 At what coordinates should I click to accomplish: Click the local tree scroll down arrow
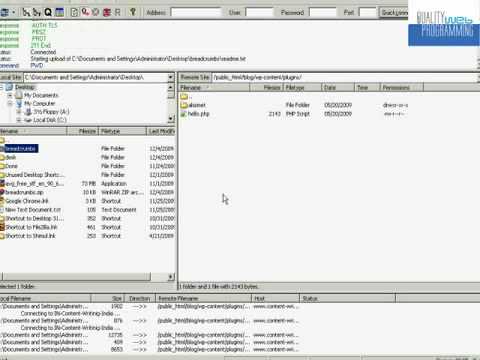171,119
